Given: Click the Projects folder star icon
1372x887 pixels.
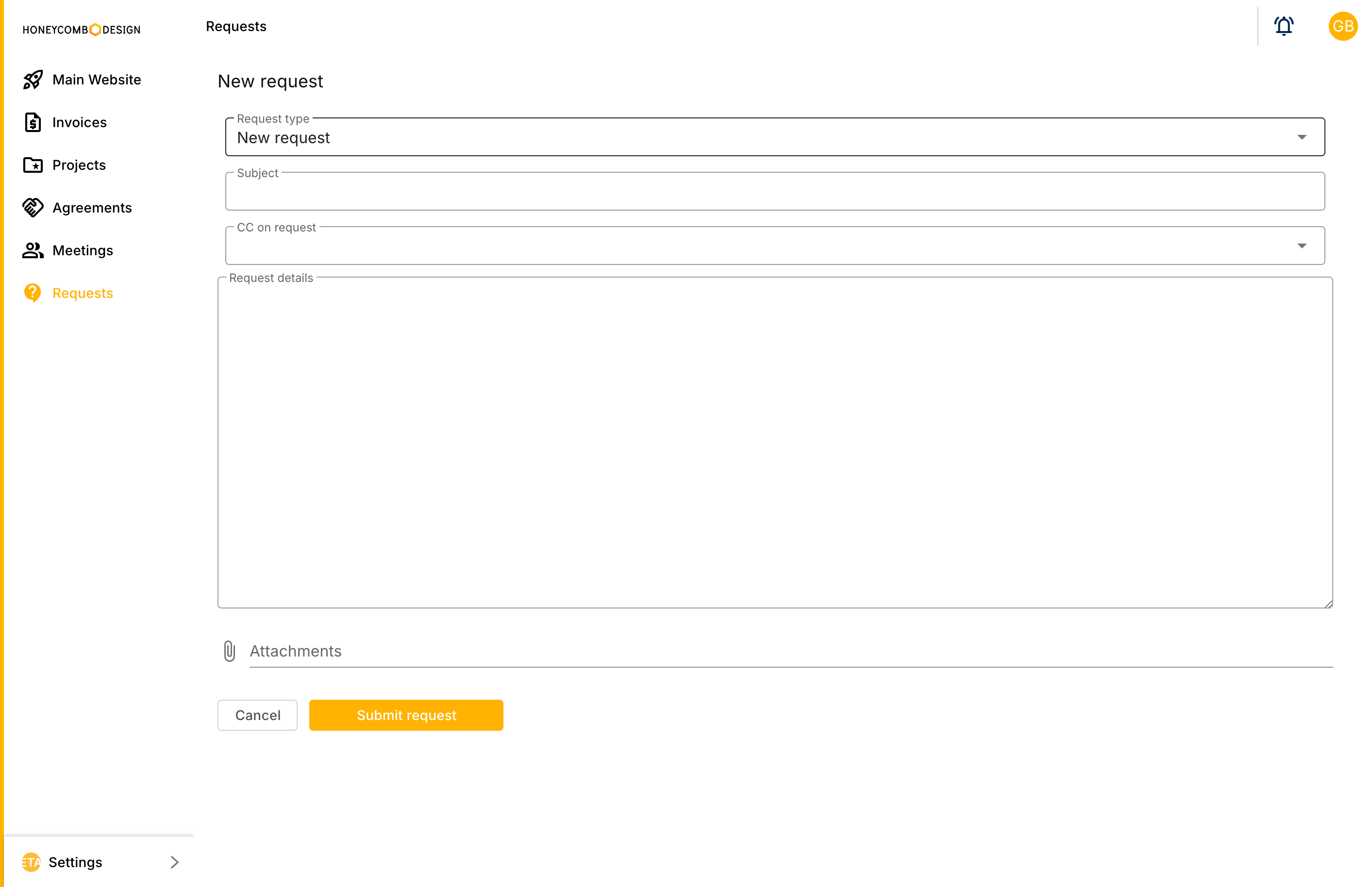Looking at the screenshot, I should (33, 164).
